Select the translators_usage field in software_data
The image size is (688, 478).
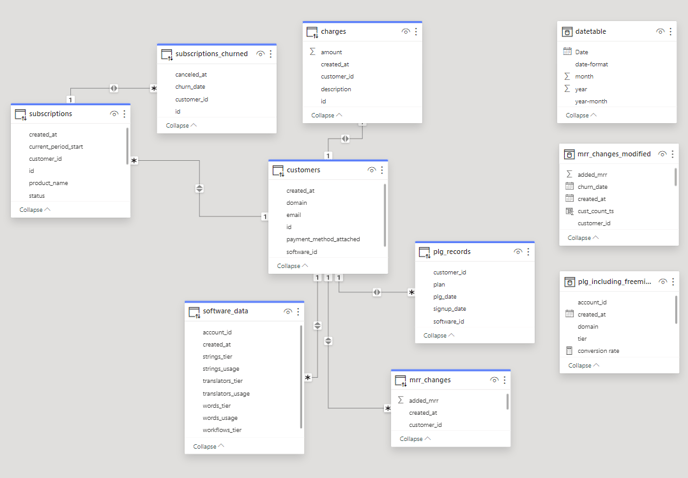click(225, 394)
